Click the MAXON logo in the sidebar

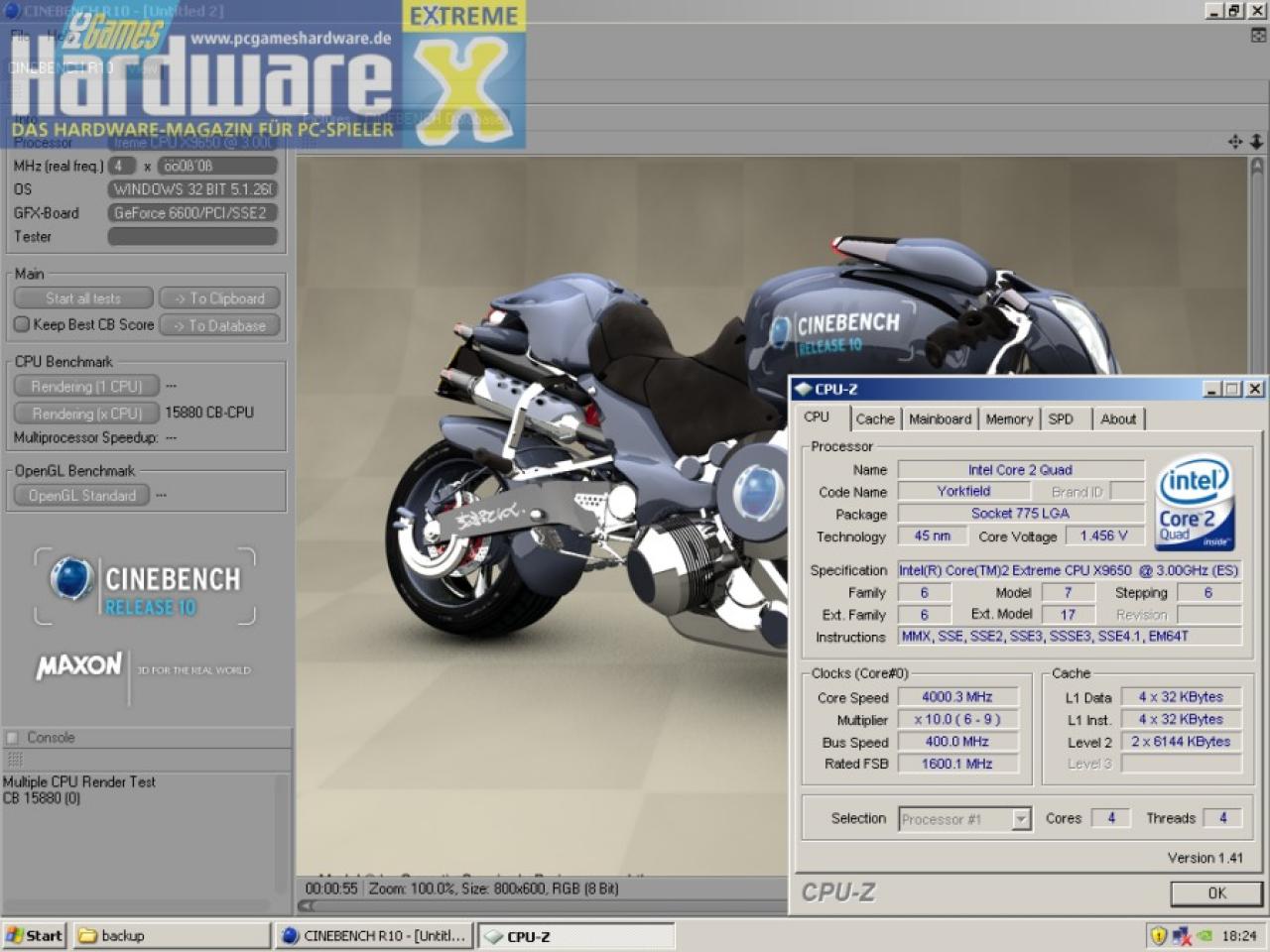tap(78, 666)
